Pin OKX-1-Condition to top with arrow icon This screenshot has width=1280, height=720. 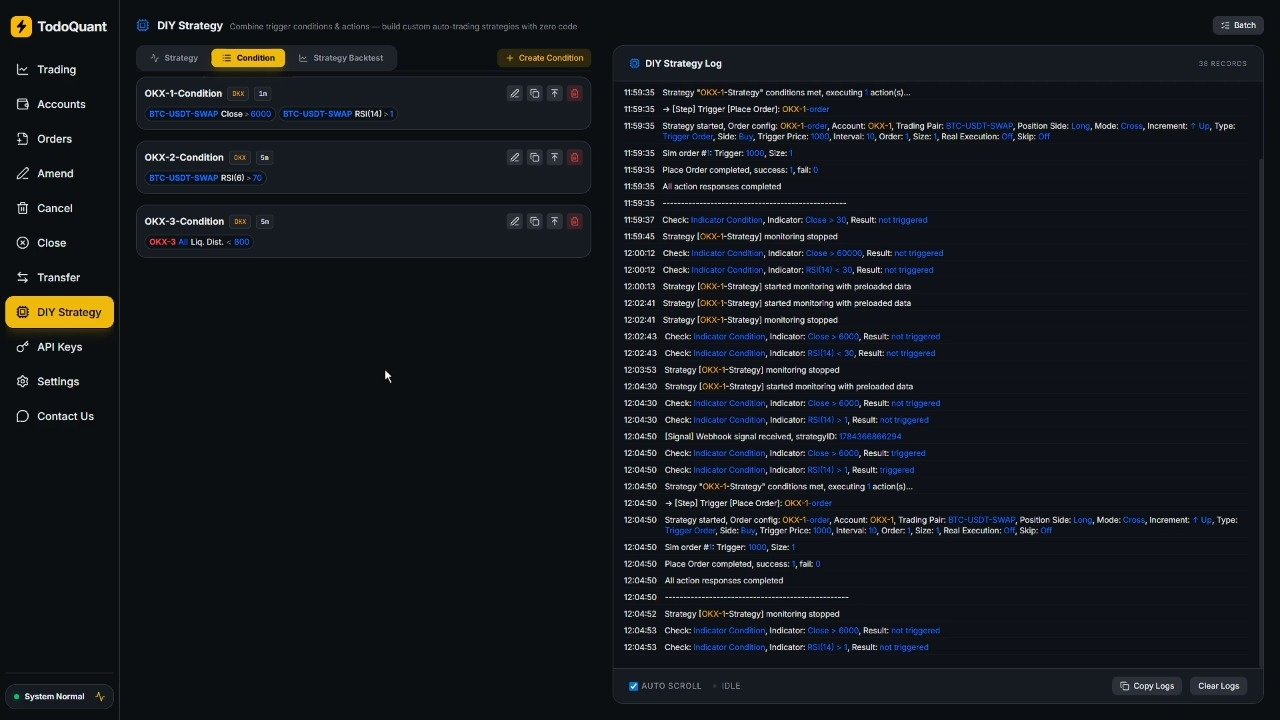pos(554,93)
